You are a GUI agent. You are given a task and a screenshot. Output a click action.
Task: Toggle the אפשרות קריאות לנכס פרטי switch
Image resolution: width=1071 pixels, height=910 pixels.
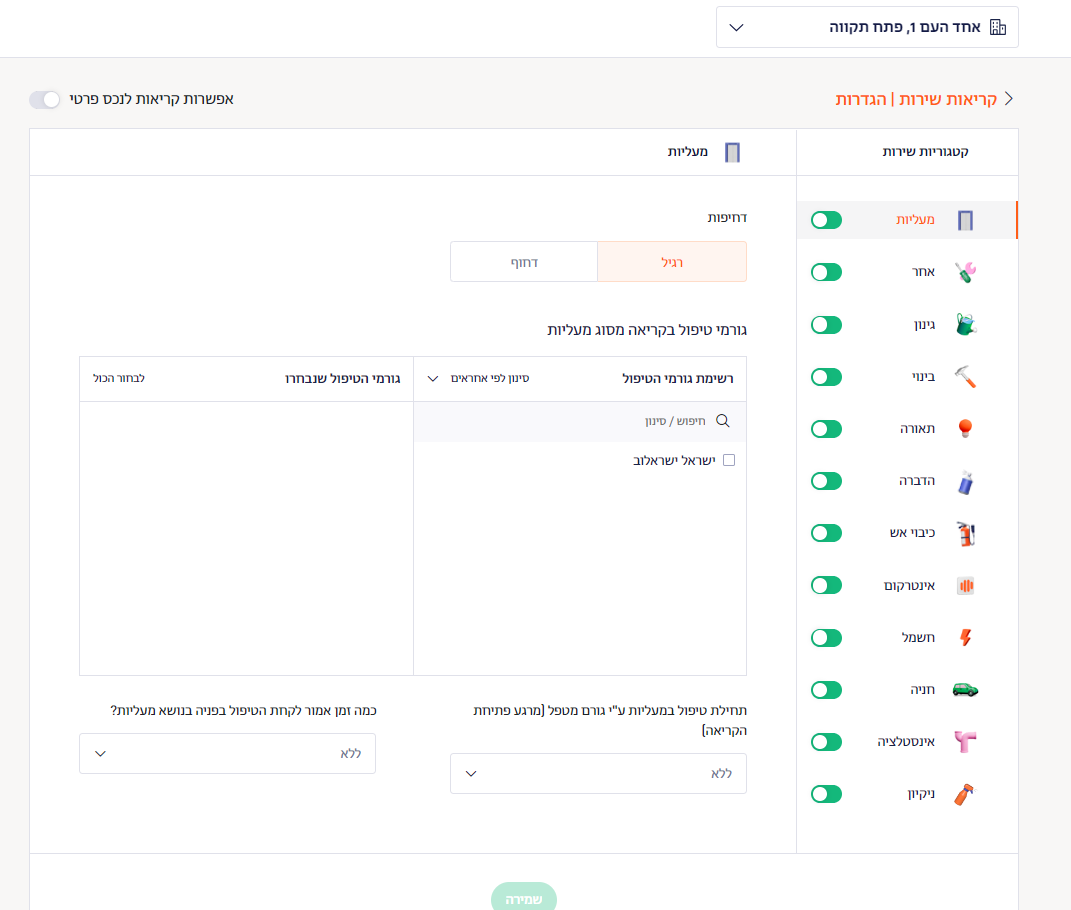[x=44, y=100]
